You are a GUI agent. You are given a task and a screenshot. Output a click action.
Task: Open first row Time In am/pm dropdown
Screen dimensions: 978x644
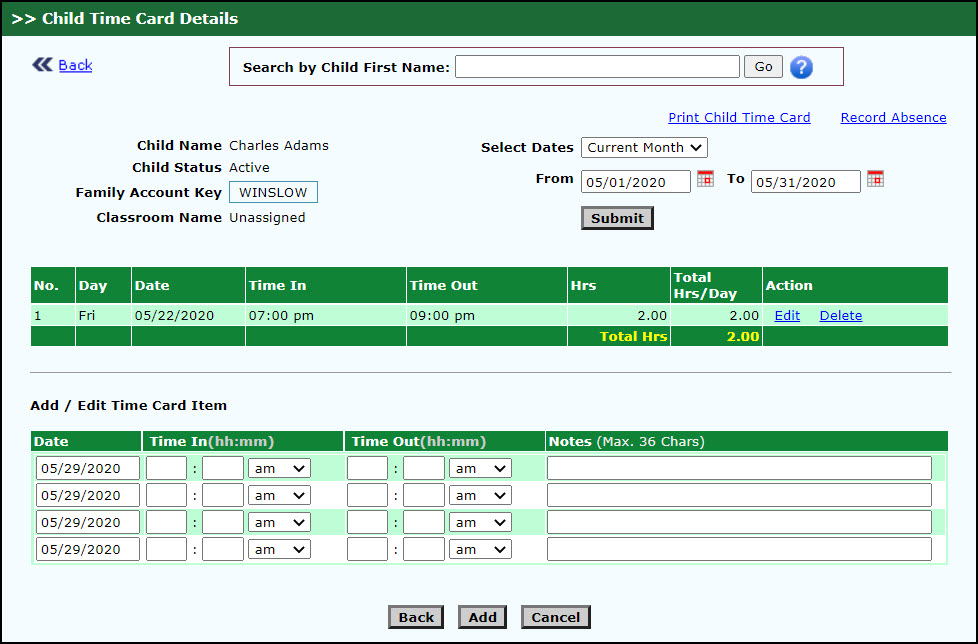[279, 468]
